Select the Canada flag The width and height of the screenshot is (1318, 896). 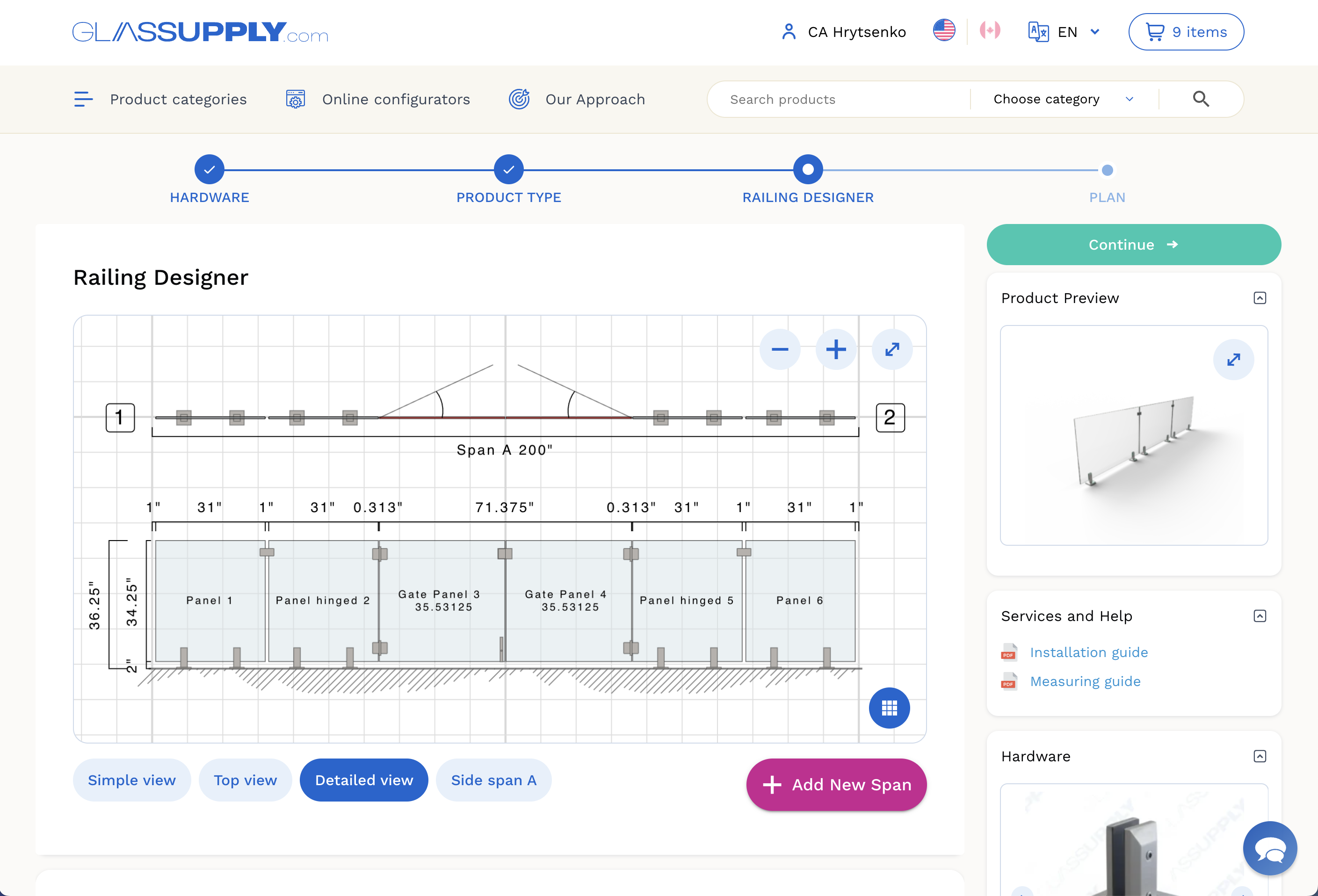pyautogui.click(x=990, y=30)
